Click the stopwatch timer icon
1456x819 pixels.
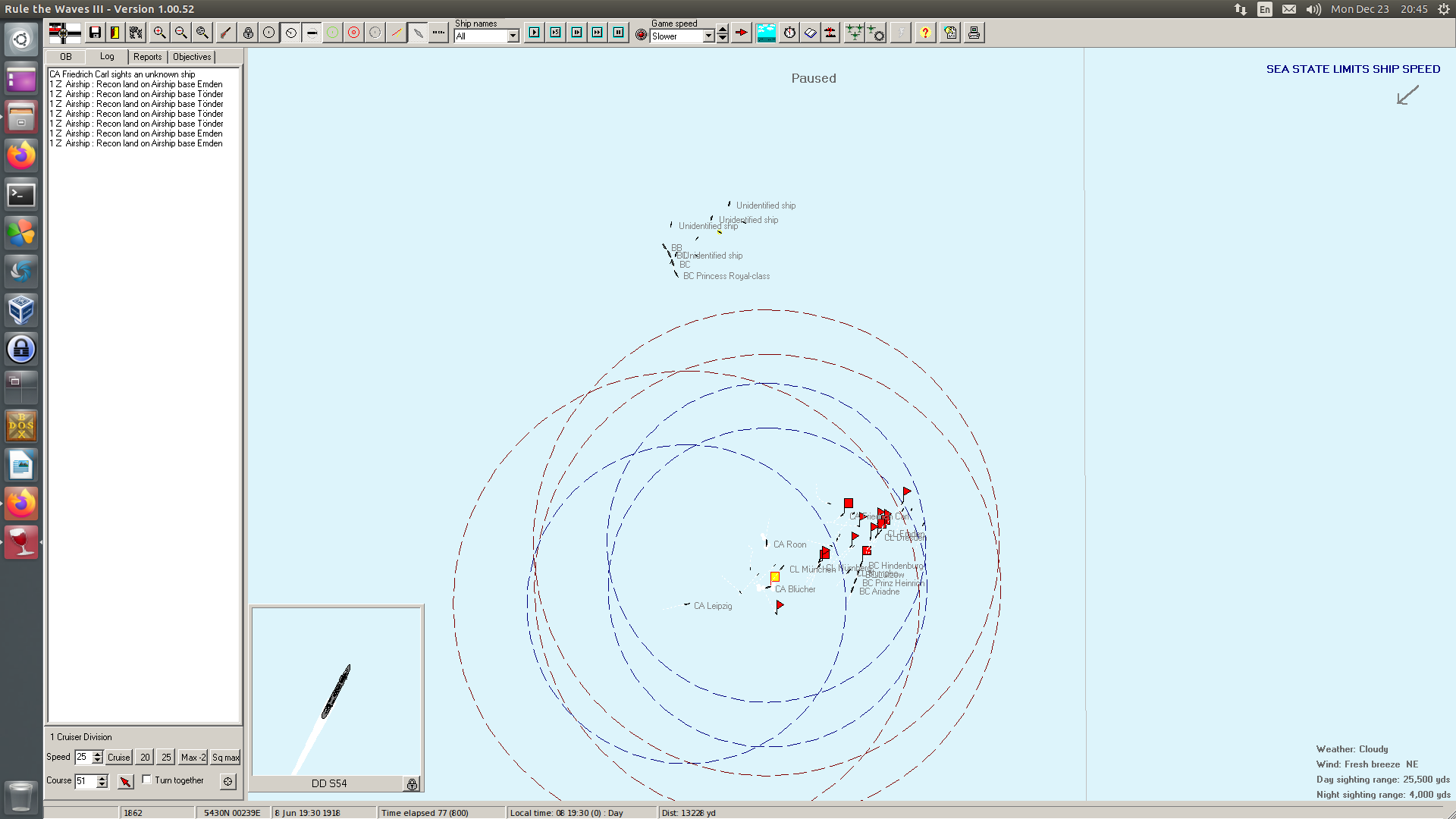click(789, 33)
